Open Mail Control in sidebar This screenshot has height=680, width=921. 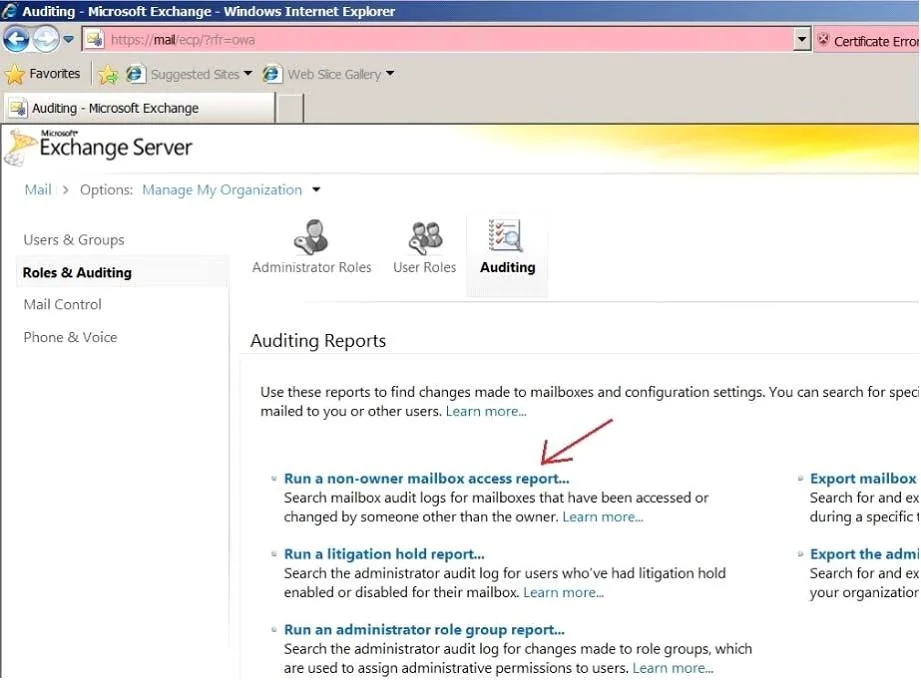[x=62, y=304]
